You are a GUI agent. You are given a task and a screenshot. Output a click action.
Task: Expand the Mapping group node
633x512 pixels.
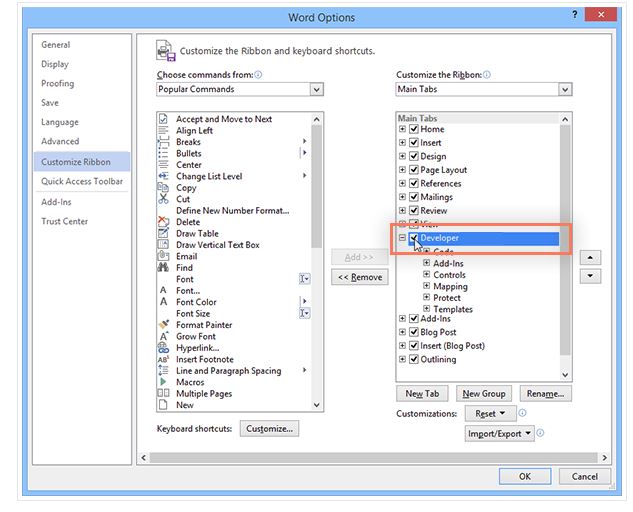pos(427,285)
